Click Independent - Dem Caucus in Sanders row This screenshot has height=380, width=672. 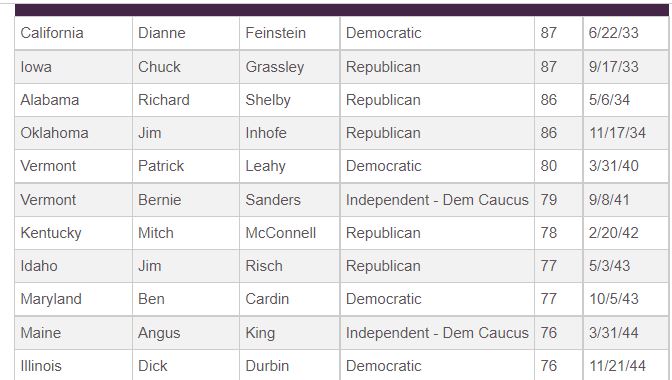coord(437,200)
